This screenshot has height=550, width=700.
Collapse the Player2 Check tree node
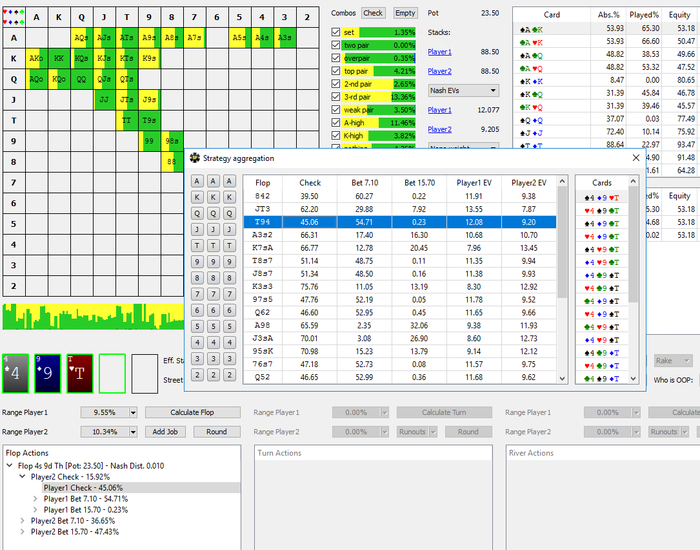tap(22, 477)
